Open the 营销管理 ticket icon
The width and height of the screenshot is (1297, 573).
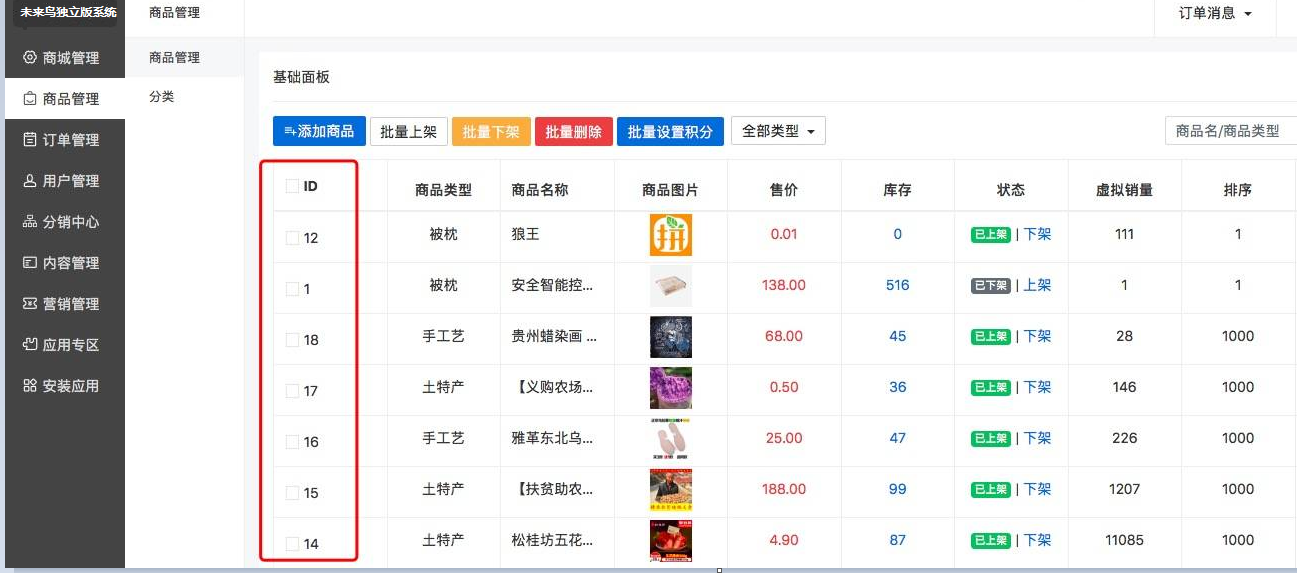(x=30, y=304)
